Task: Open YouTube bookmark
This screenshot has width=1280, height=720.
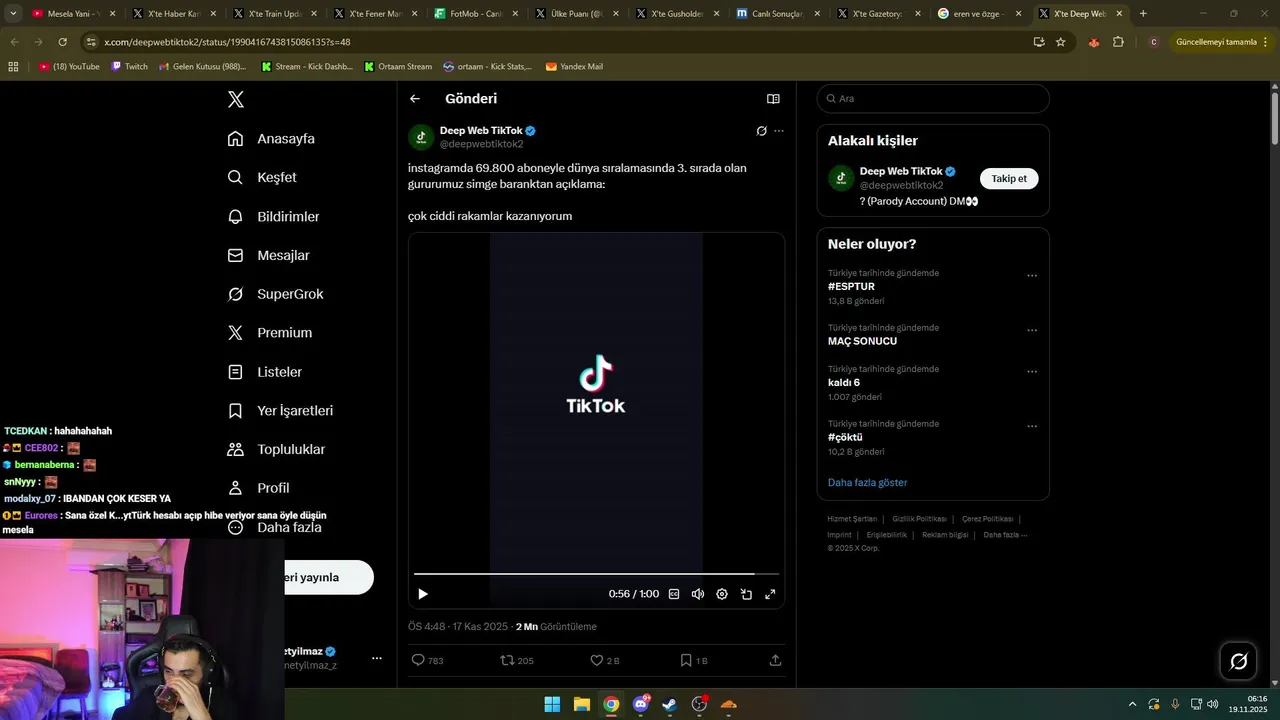Action: [x=69, y=67]
